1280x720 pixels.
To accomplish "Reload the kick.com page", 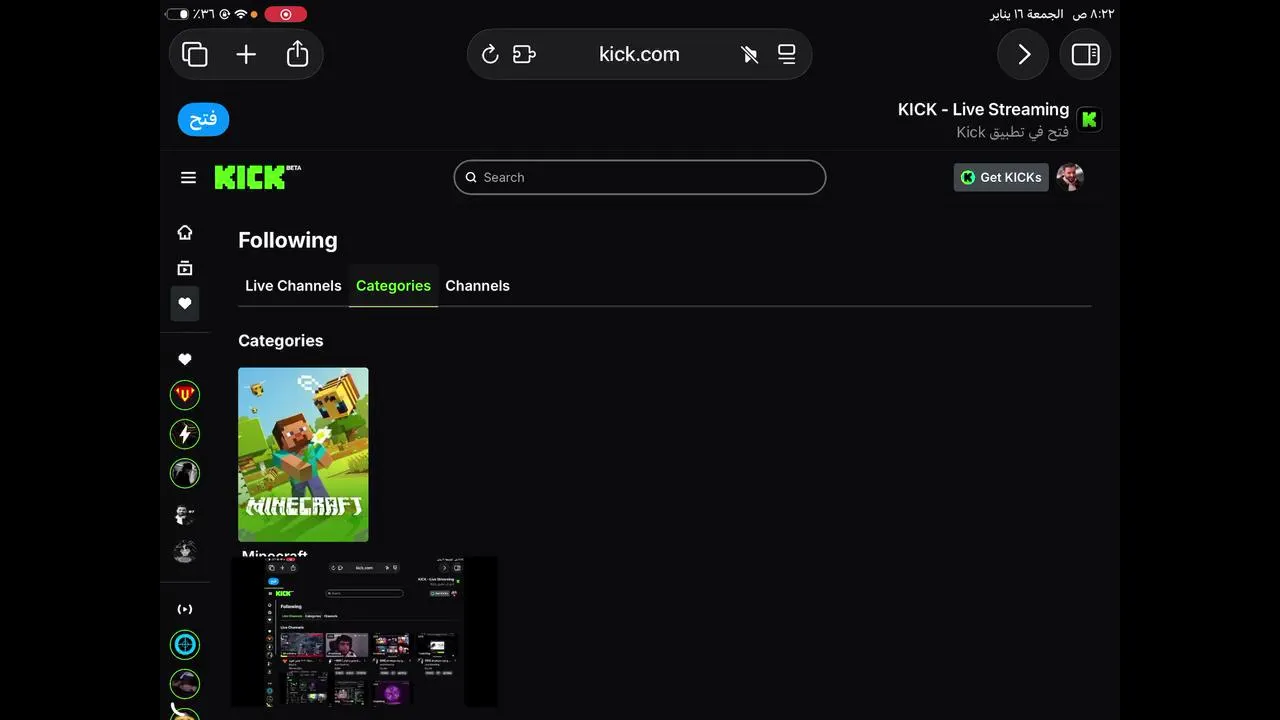I will point(490,54).
